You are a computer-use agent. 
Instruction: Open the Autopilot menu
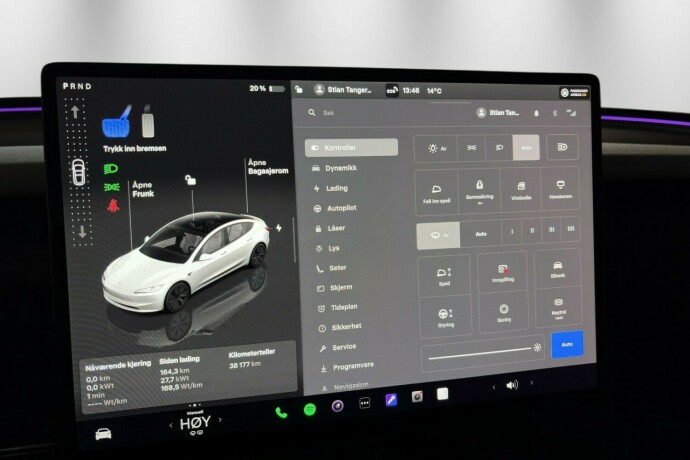(x=335, y=208)
